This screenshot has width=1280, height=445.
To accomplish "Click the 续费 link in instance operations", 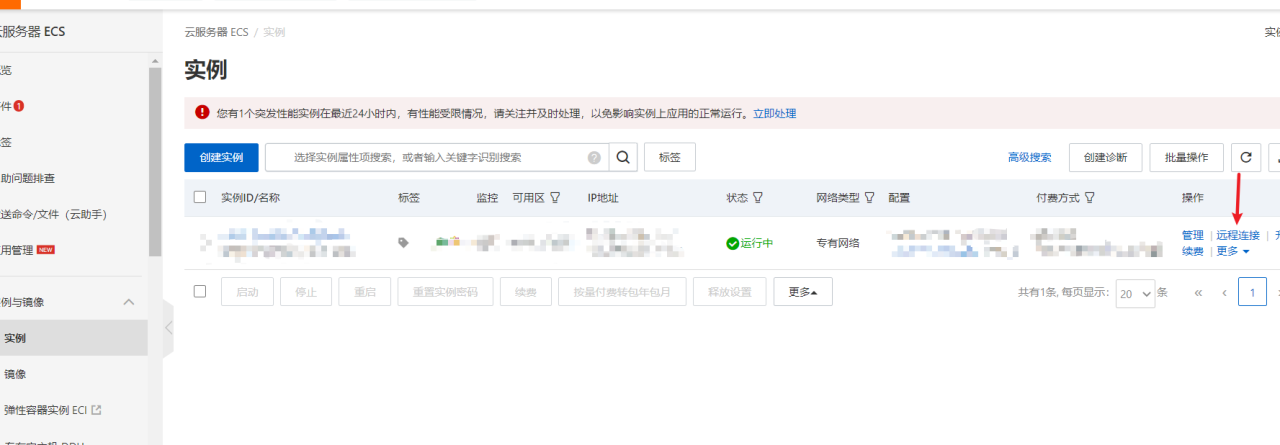I will tap(1193, 252).
